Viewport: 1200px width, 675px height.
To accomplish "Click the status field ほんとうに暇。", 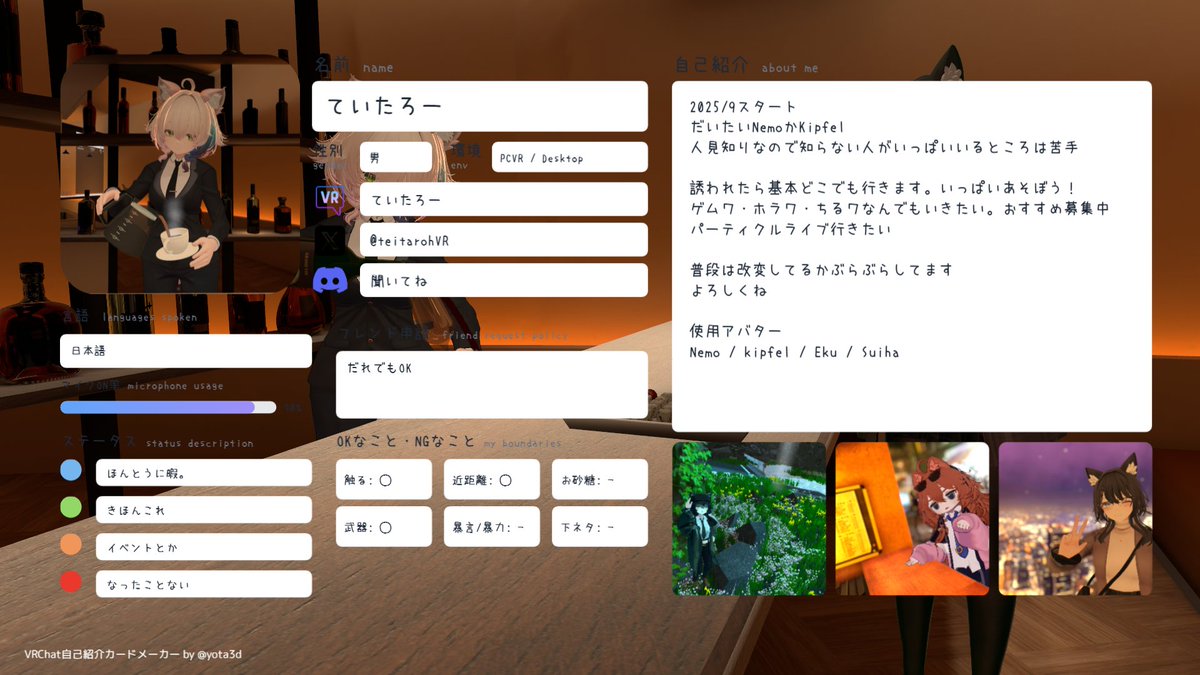I will (x=204, y=473).
